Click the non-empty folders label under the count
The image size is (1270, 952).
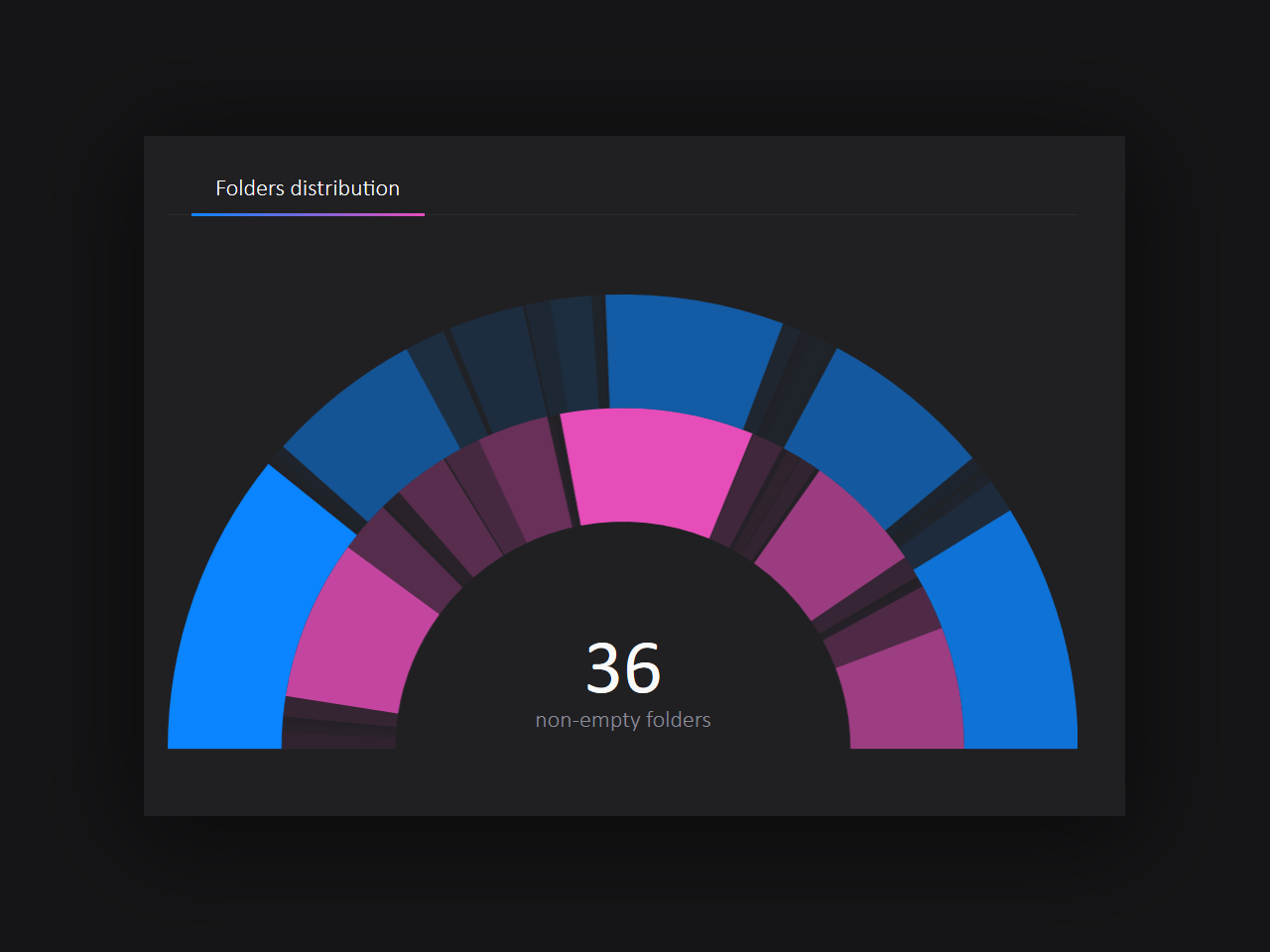tap(622, 720)
